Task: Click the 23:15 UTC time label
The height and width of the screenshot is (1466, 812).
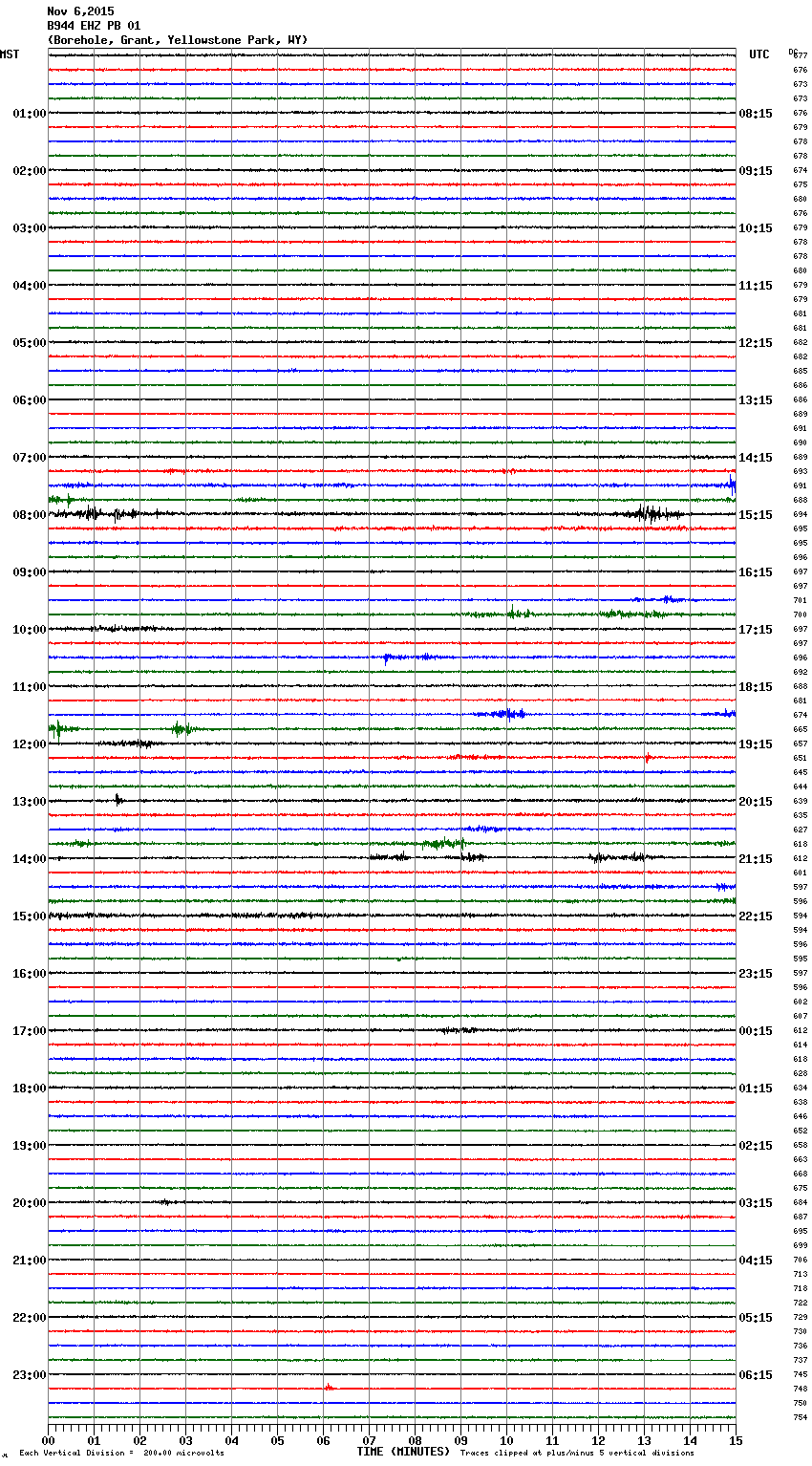Action: pyautogui.click(x=756, y=974)
